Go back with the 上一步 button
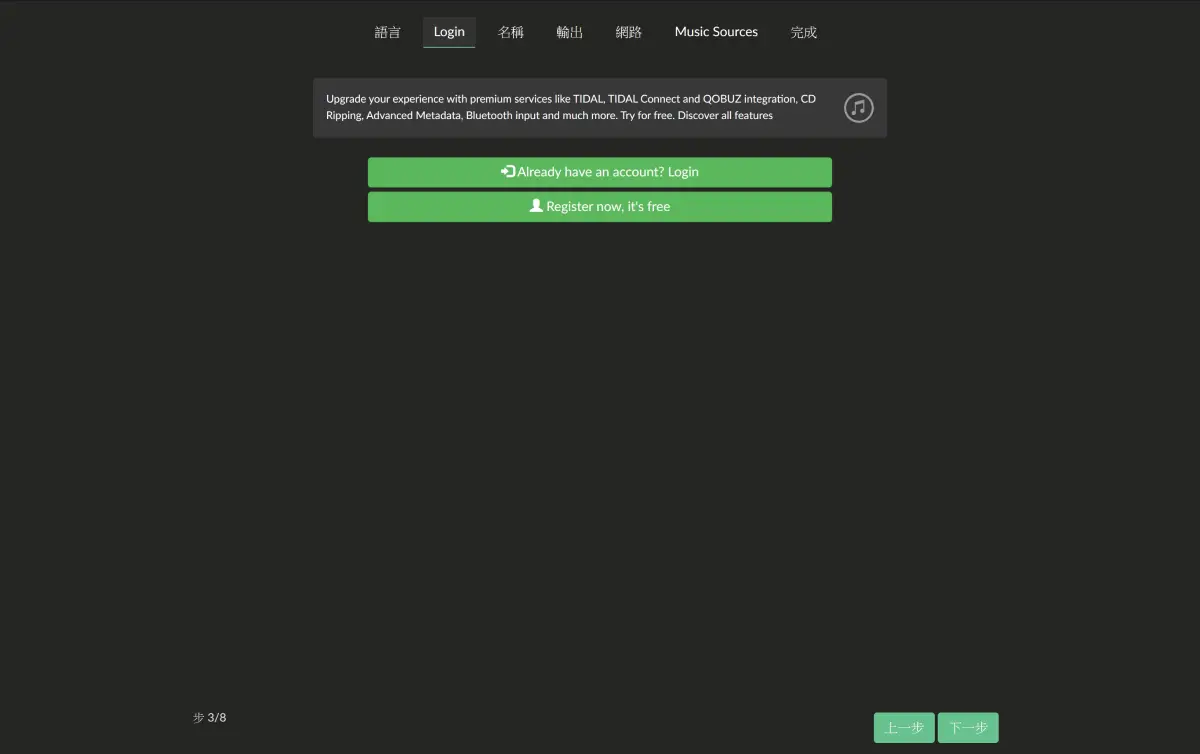1200x754 pixels. coord(904,728)
